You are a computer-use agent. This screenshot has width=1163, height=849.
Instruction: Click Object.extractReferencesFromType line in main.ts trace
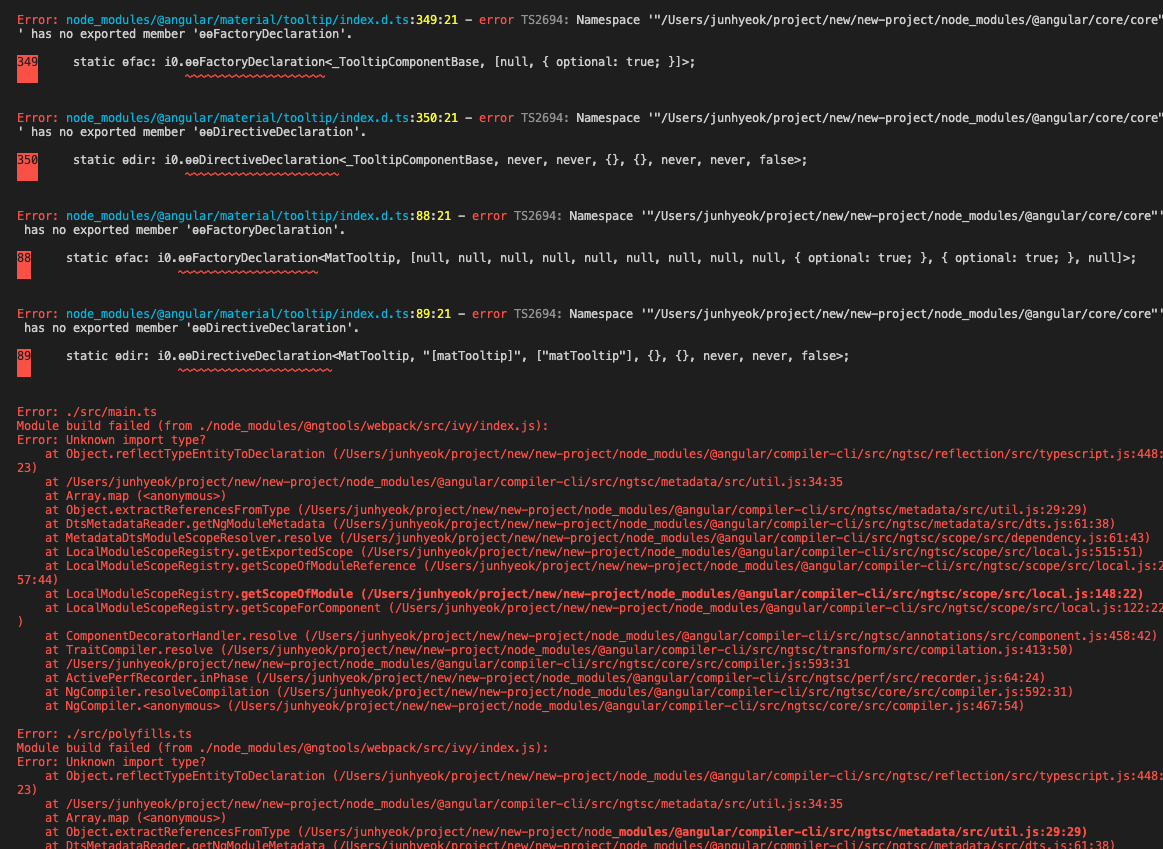[x=566, y=510]
